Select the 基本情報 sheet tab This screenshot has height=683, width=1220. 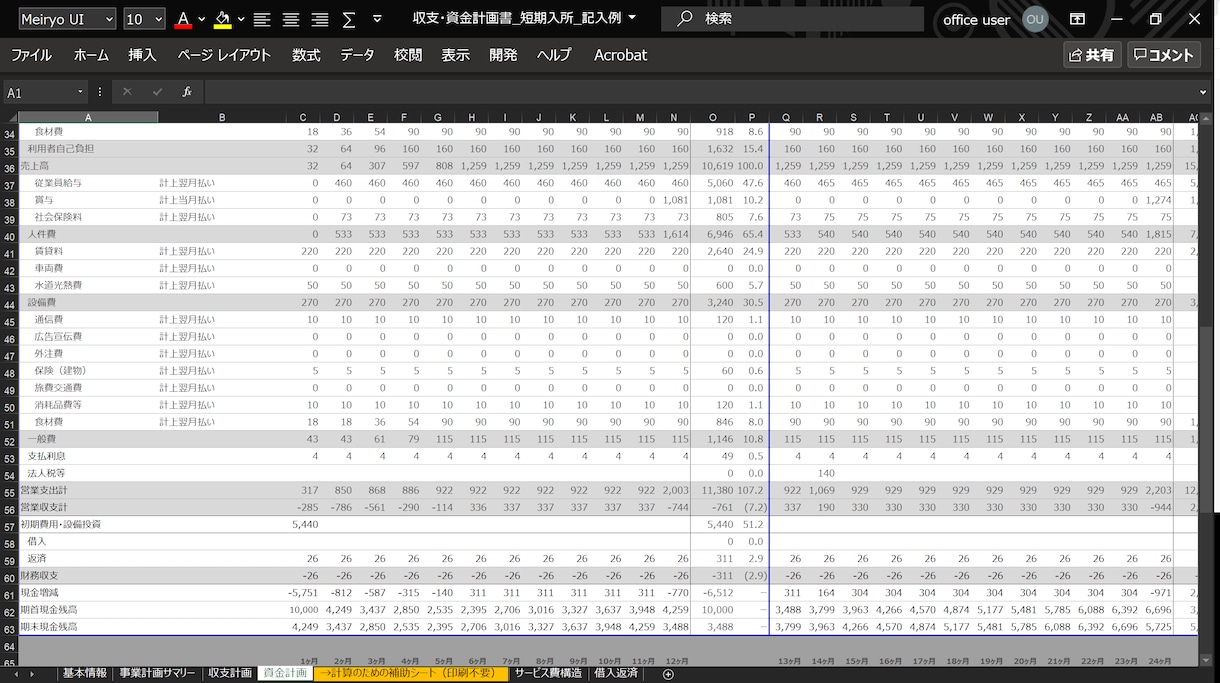click(85, 674)
